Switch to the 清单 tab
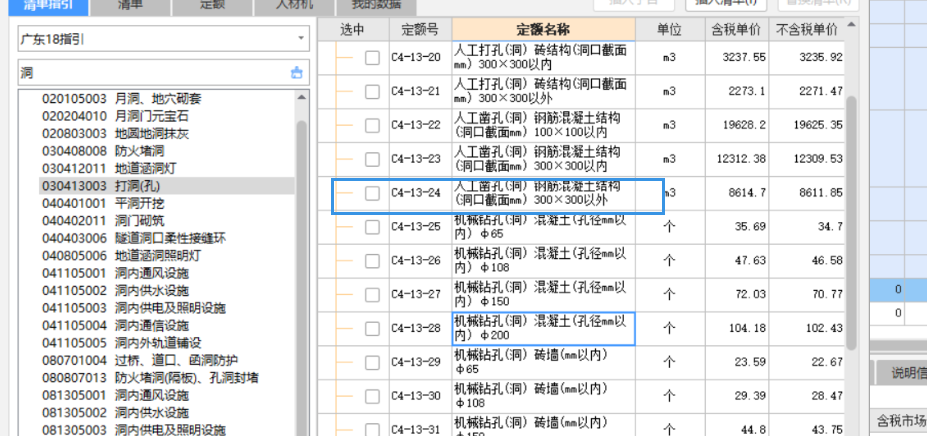This screenshot has height=436, width=927. (130, 7)
